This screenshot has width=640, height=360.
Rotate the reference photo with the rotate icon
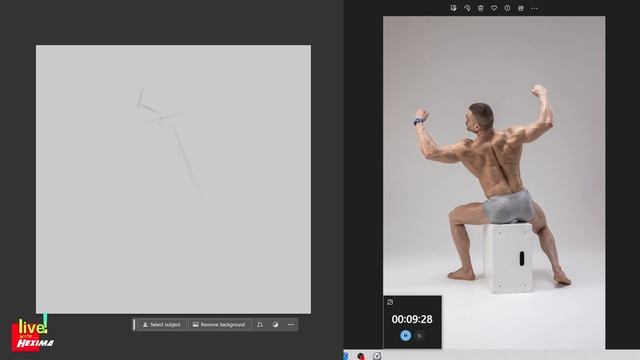coord(467,8)
